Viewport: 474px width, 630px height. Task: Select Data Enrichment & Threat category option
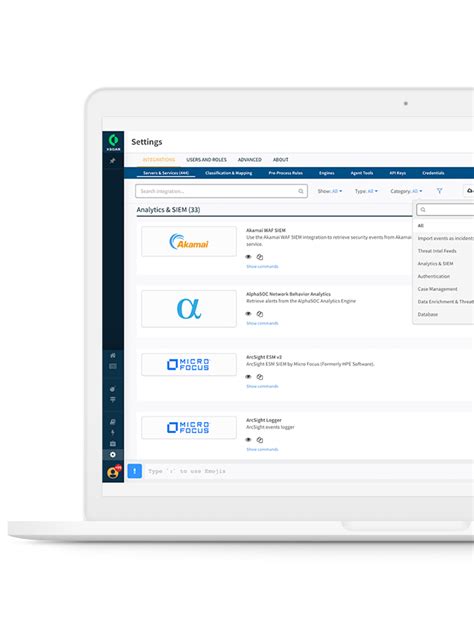pyautogui.click(x=445, y=302)
